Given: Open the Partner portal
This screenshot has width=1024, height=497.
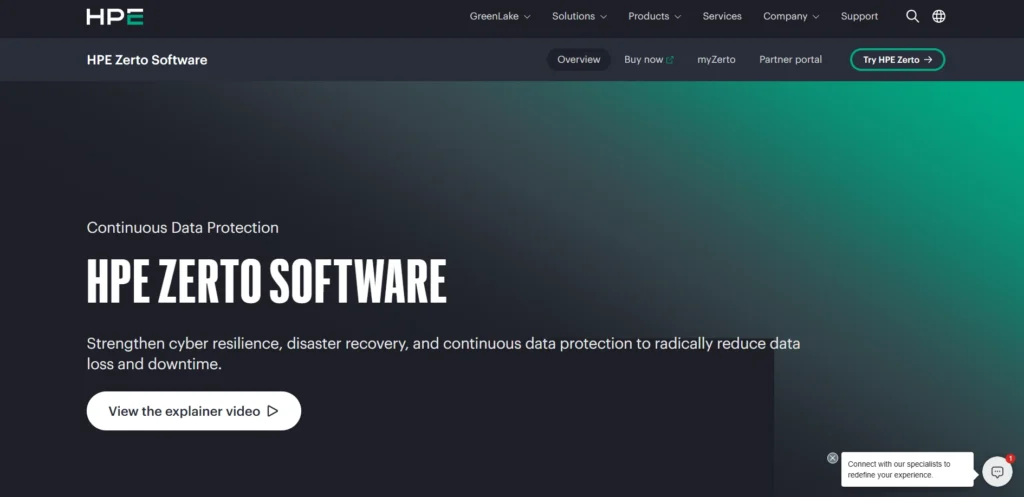Looking at the screenshot, I should click(x=790, y=59).
